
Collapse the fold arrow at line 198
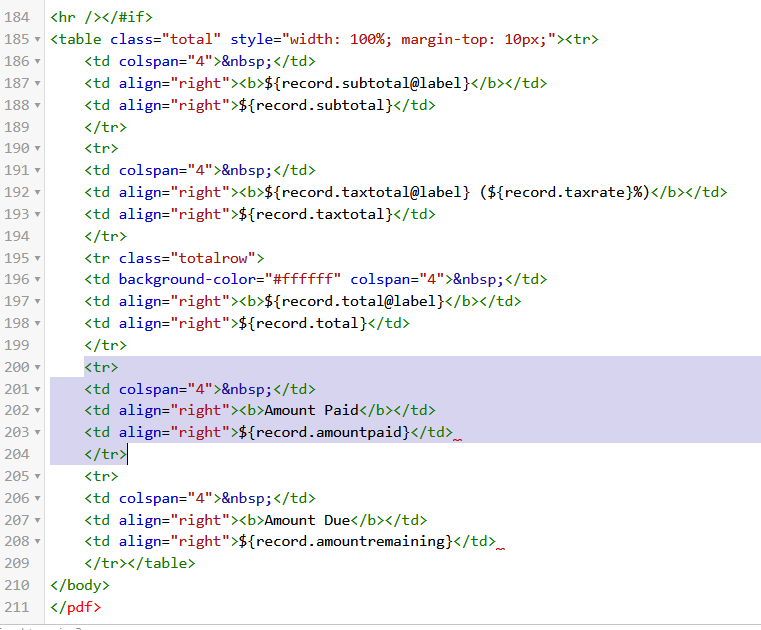(37, 323)
